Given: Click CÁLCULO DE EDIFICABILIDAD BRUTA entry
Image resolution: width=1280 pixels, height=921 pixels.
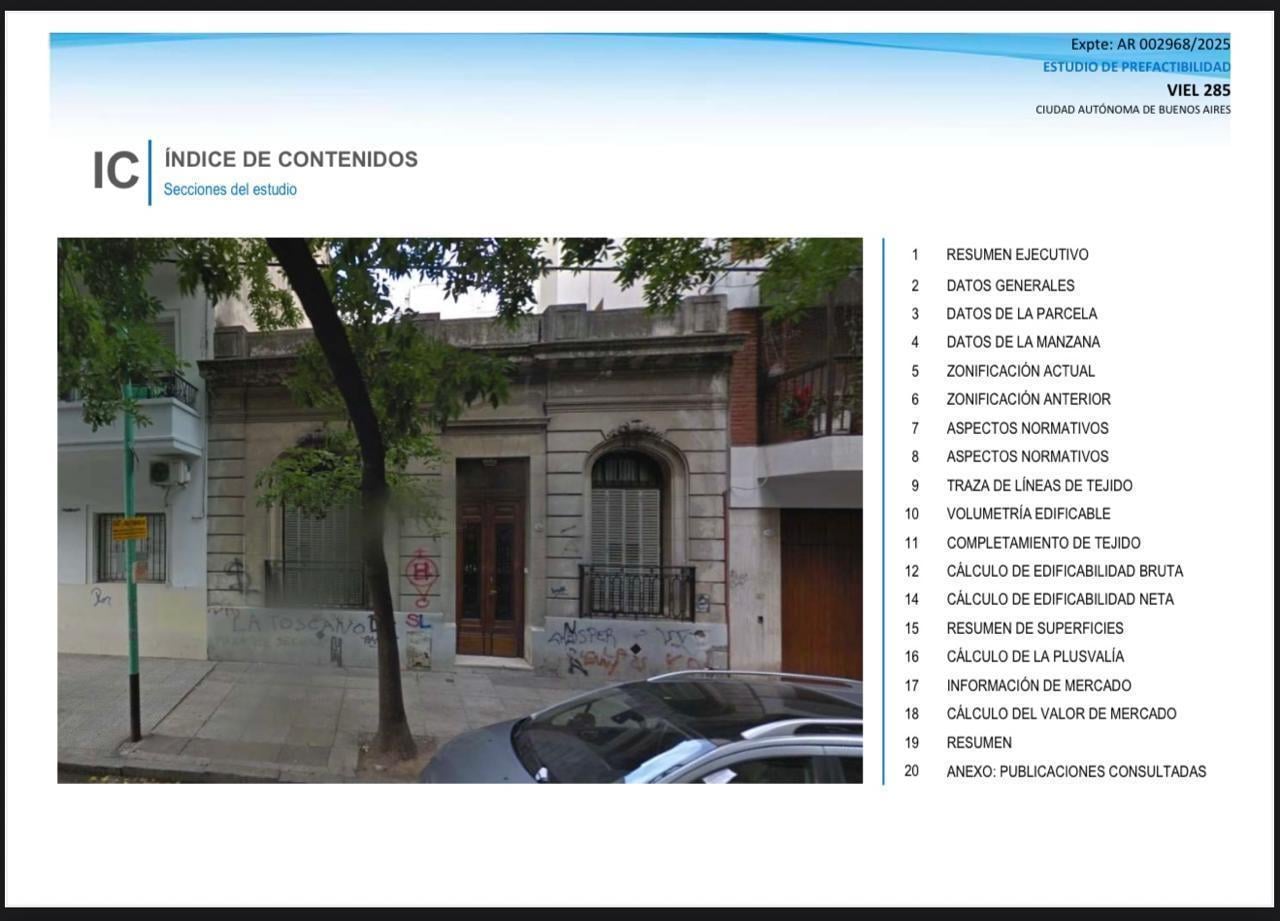Looking at the screenshot, I should [1064, 571].
